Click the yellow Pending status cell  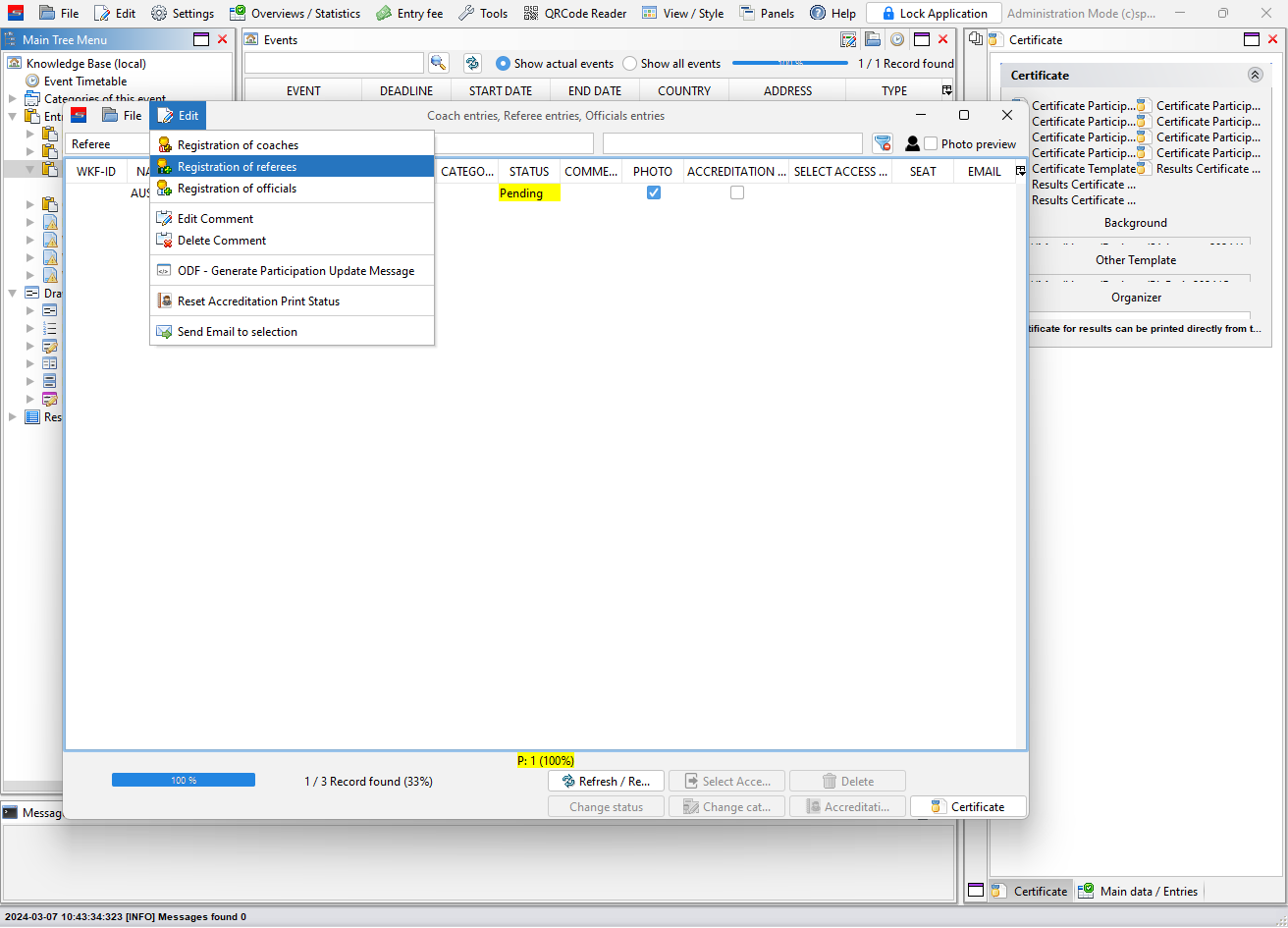point(529,192)
